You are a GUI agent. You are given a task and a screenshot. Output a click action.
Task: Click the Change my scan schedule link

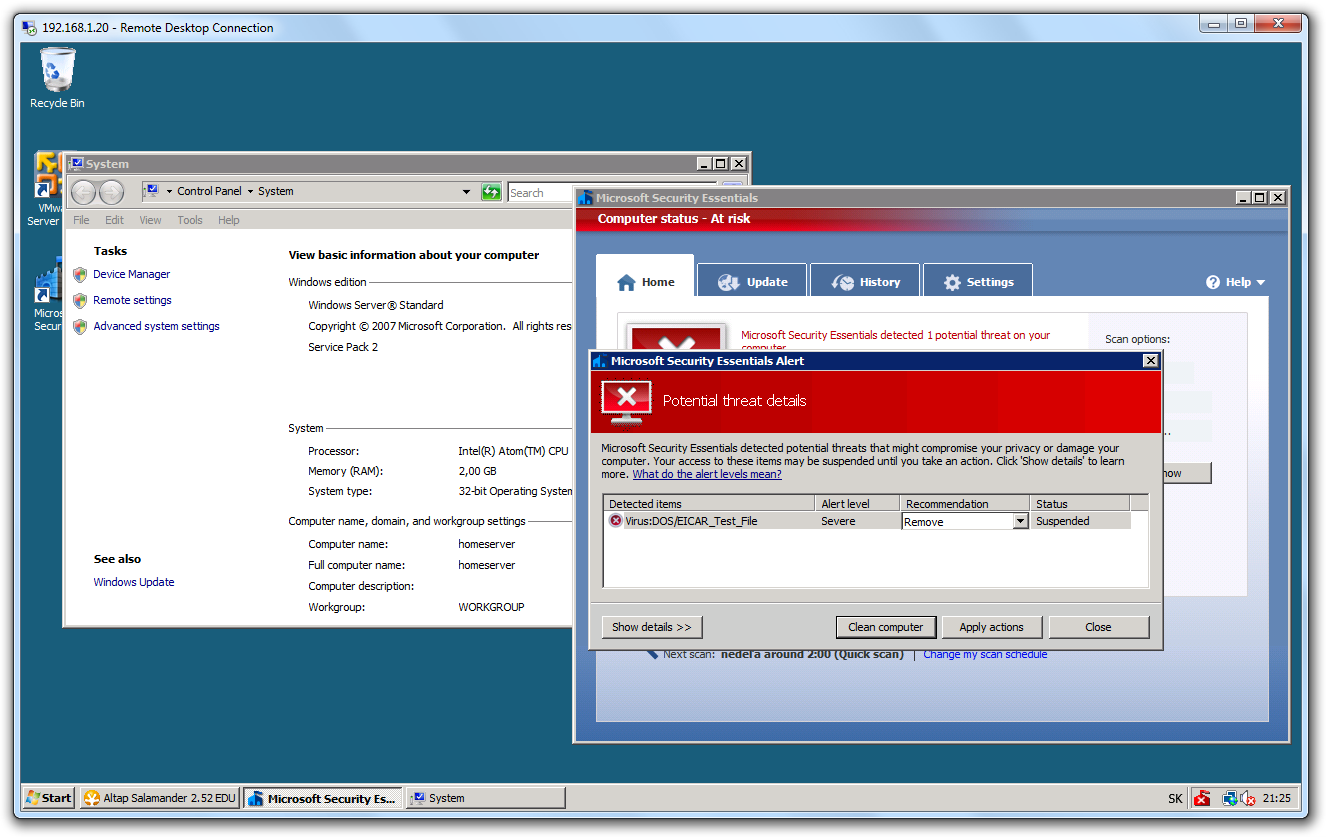(985, 654)
